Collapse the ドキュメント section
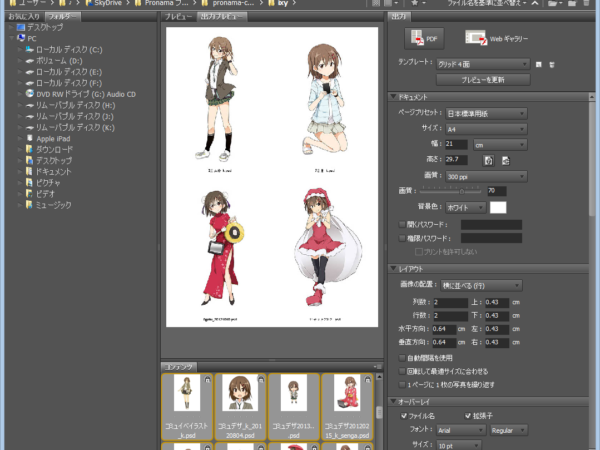The height and width of the screenshot is (450, 600). click(x=393, y=97)
